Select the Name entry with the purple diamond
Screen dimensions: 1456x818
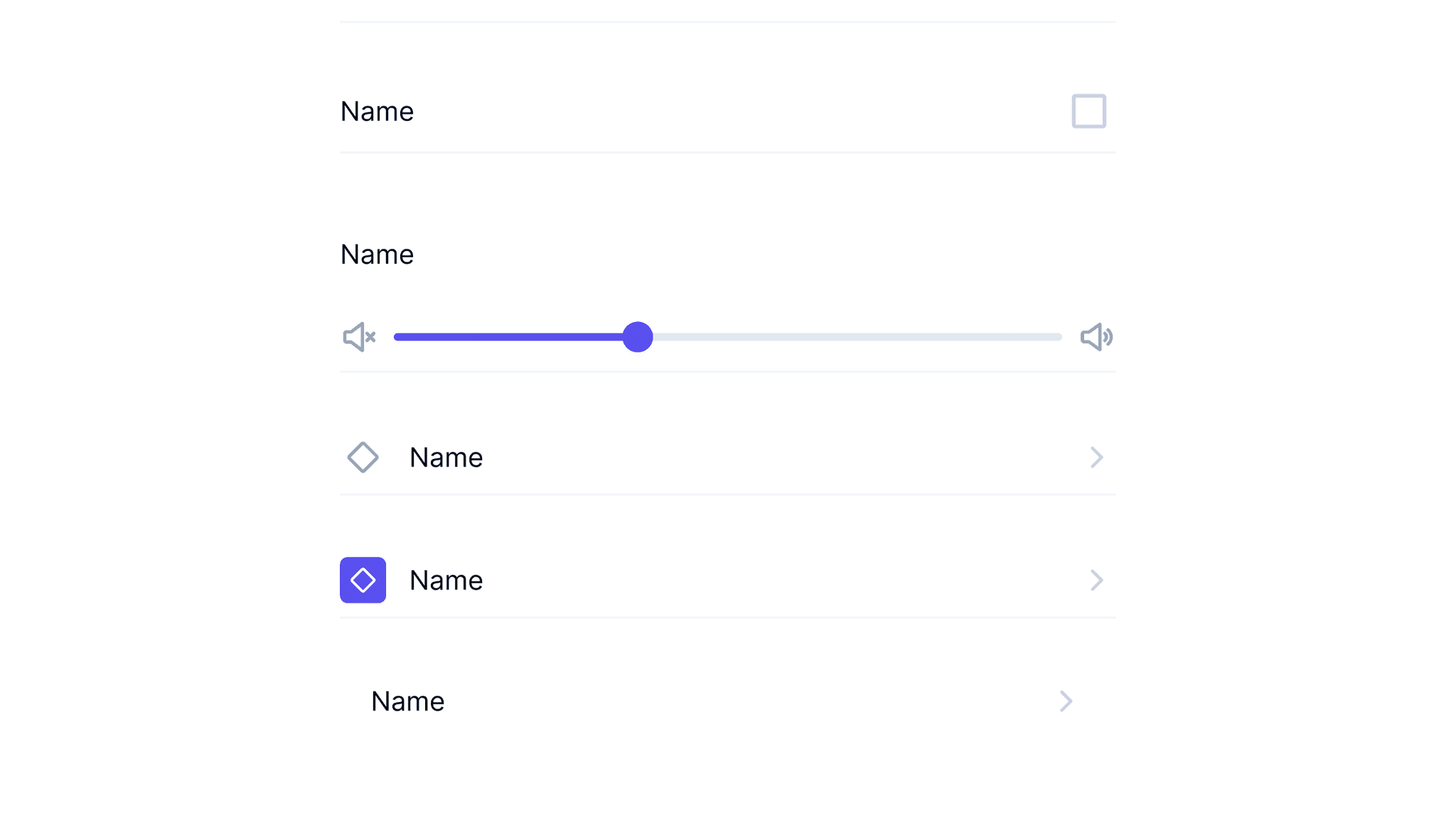(446, 580)
